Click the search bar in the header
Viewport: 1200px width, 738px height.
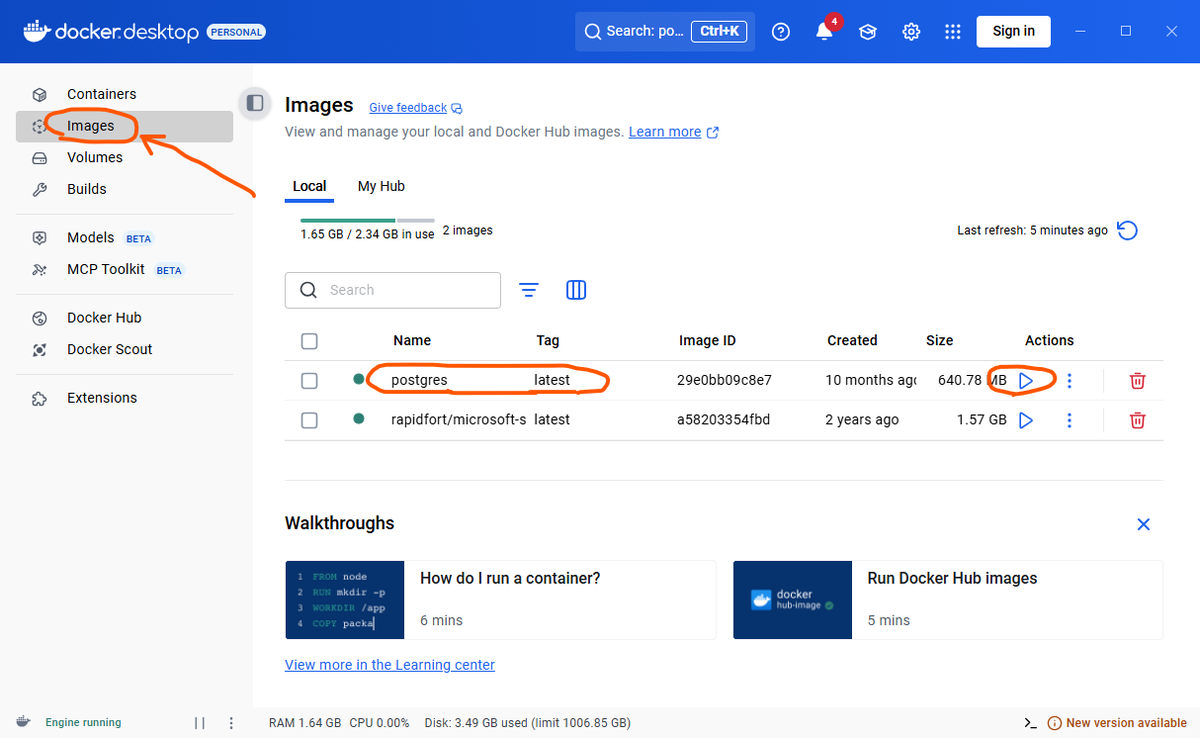[x=665, y=31]
